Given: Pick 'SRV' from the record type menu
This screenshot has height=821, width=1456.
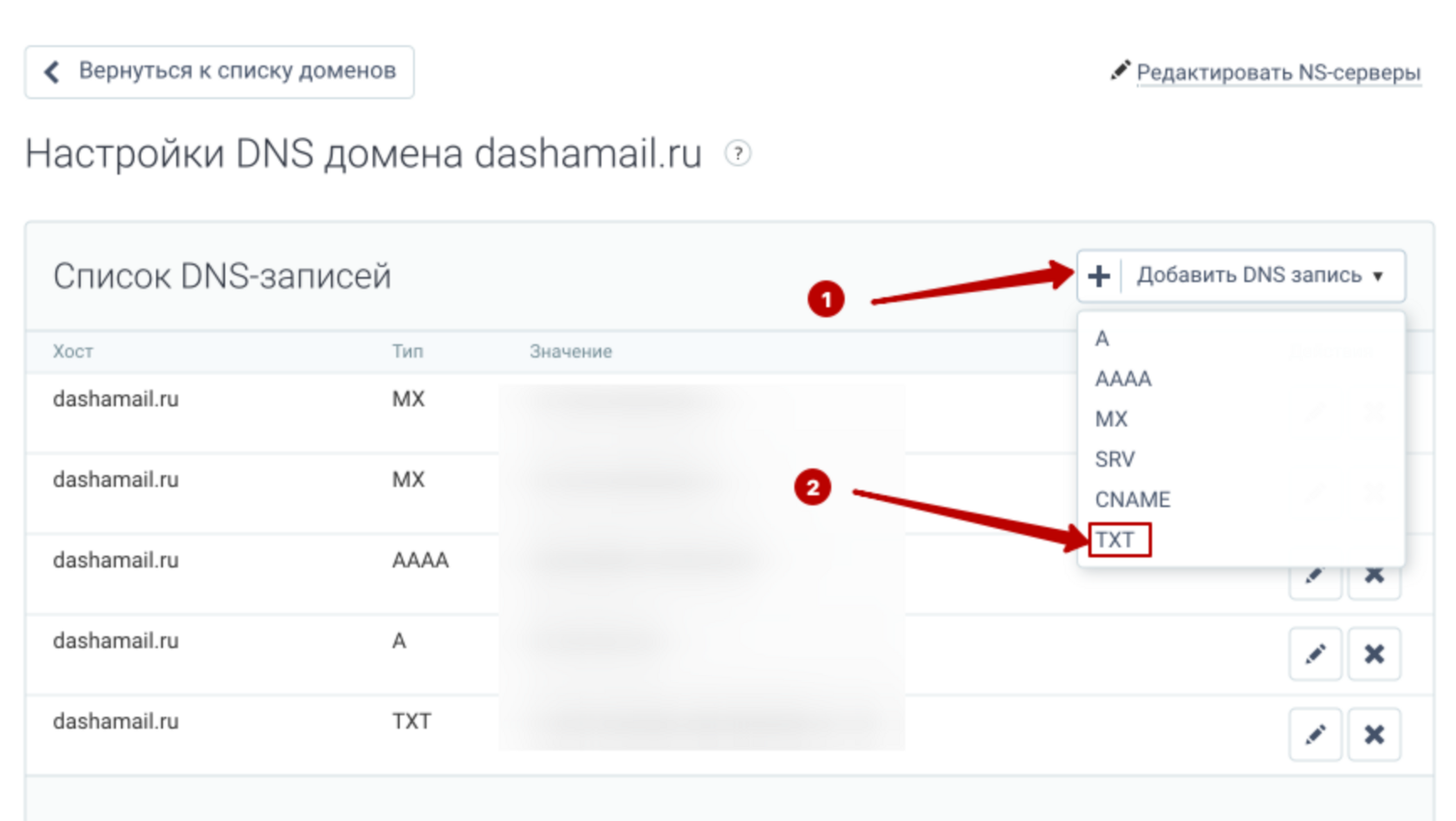Looking at the screenshot, I should click(1115, 459).
